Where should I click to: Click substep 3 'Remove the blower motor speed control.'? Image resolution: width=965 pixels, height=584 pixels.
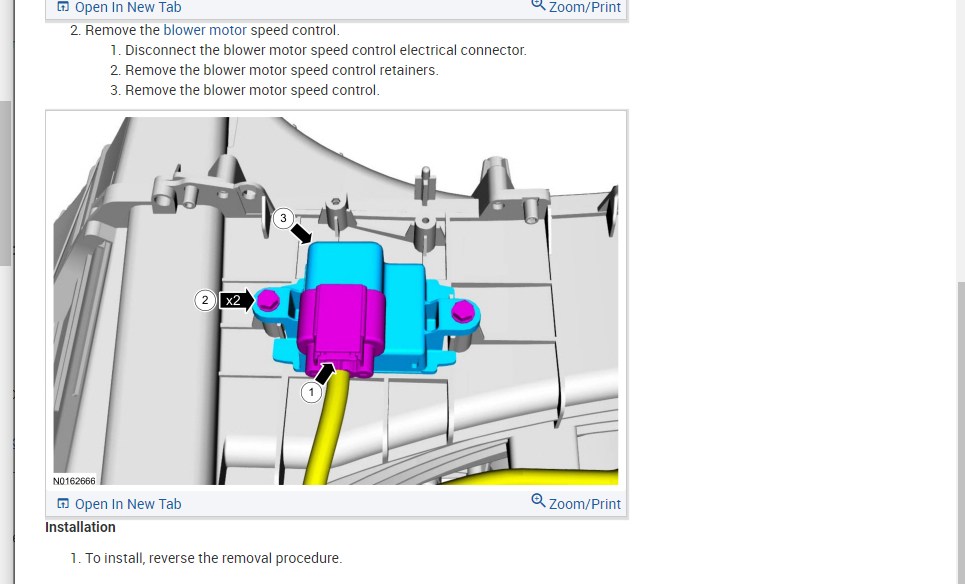tap(252, 90)
